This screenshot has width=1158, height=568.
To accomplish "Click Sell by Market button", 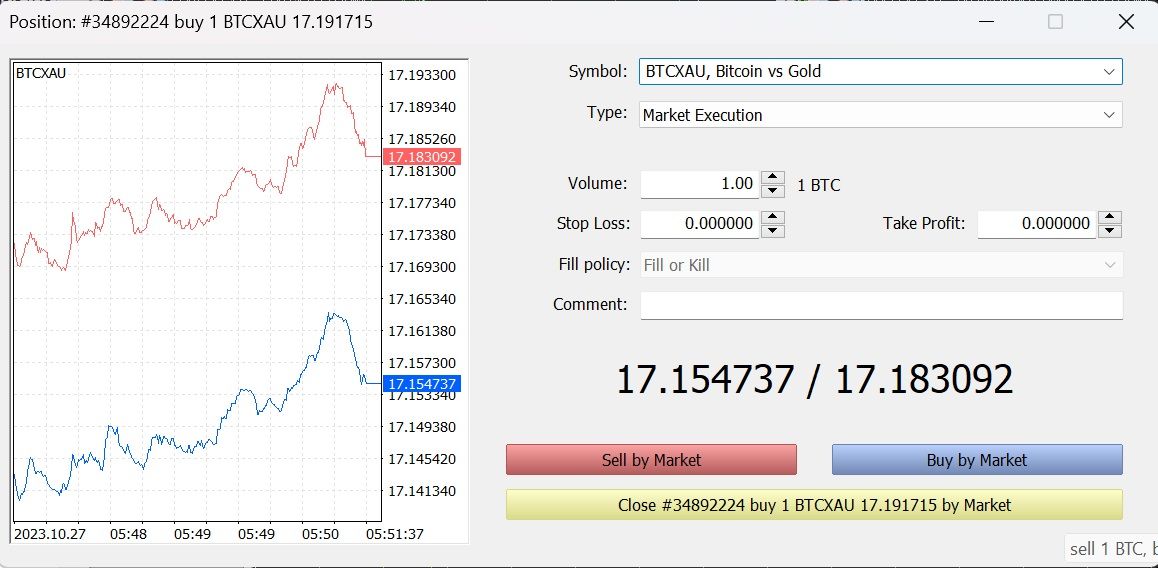I will point(651,460).
